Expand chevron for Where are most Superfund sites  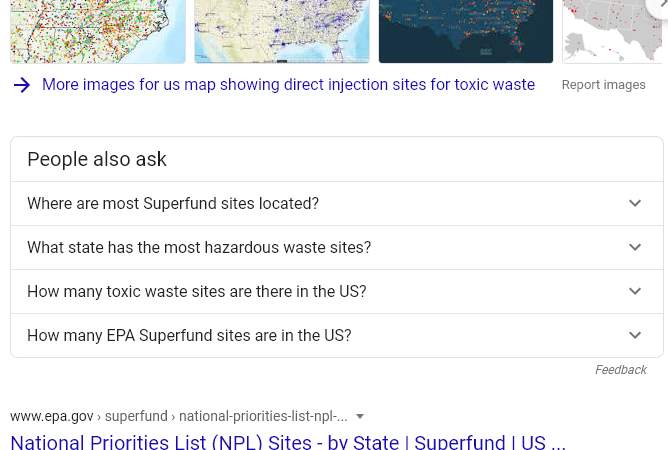pos(635,203)
